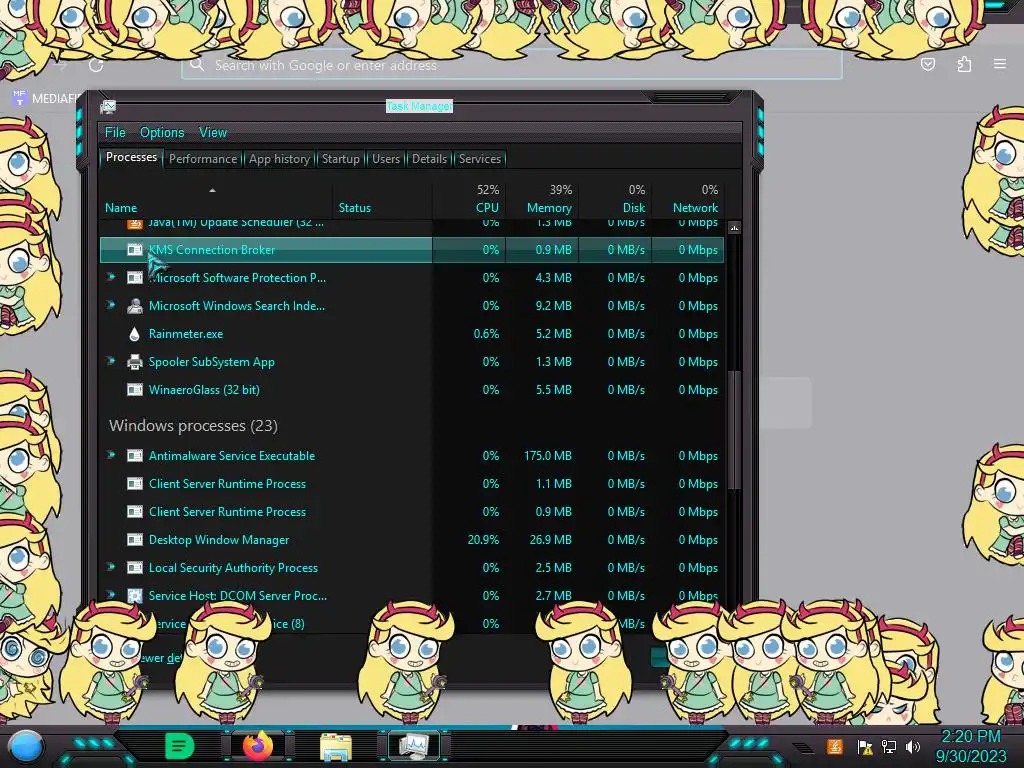Open the Options menu in Task Manager
Screen dimensions: 1024x768
click(x=162, y=133)
